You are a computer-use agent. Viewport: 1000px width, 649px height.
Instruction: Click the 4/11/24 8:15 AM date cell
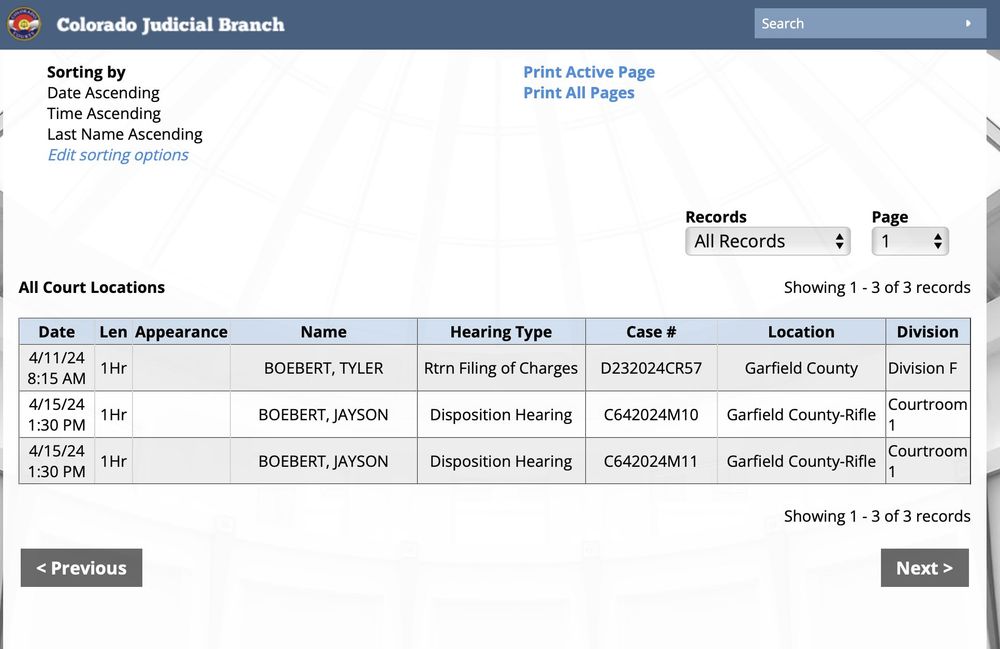[57, 368]
